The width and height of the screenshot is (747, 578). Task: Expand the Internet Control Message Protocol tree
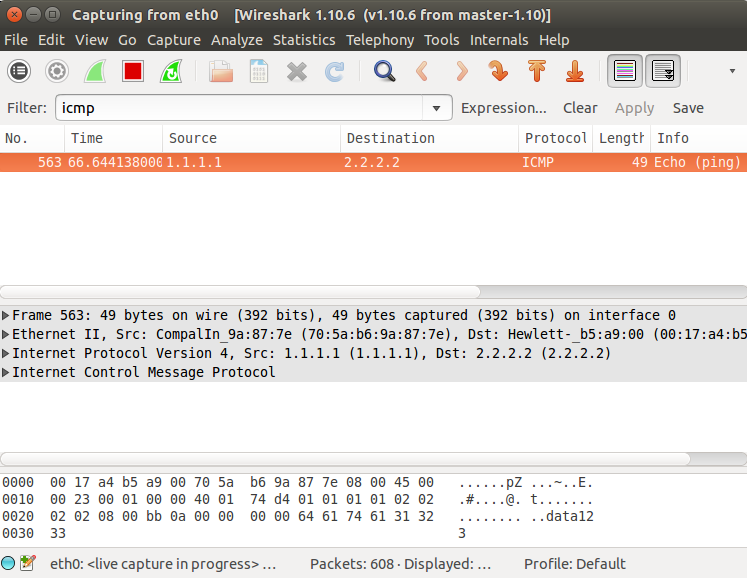(x=7, y=372)
